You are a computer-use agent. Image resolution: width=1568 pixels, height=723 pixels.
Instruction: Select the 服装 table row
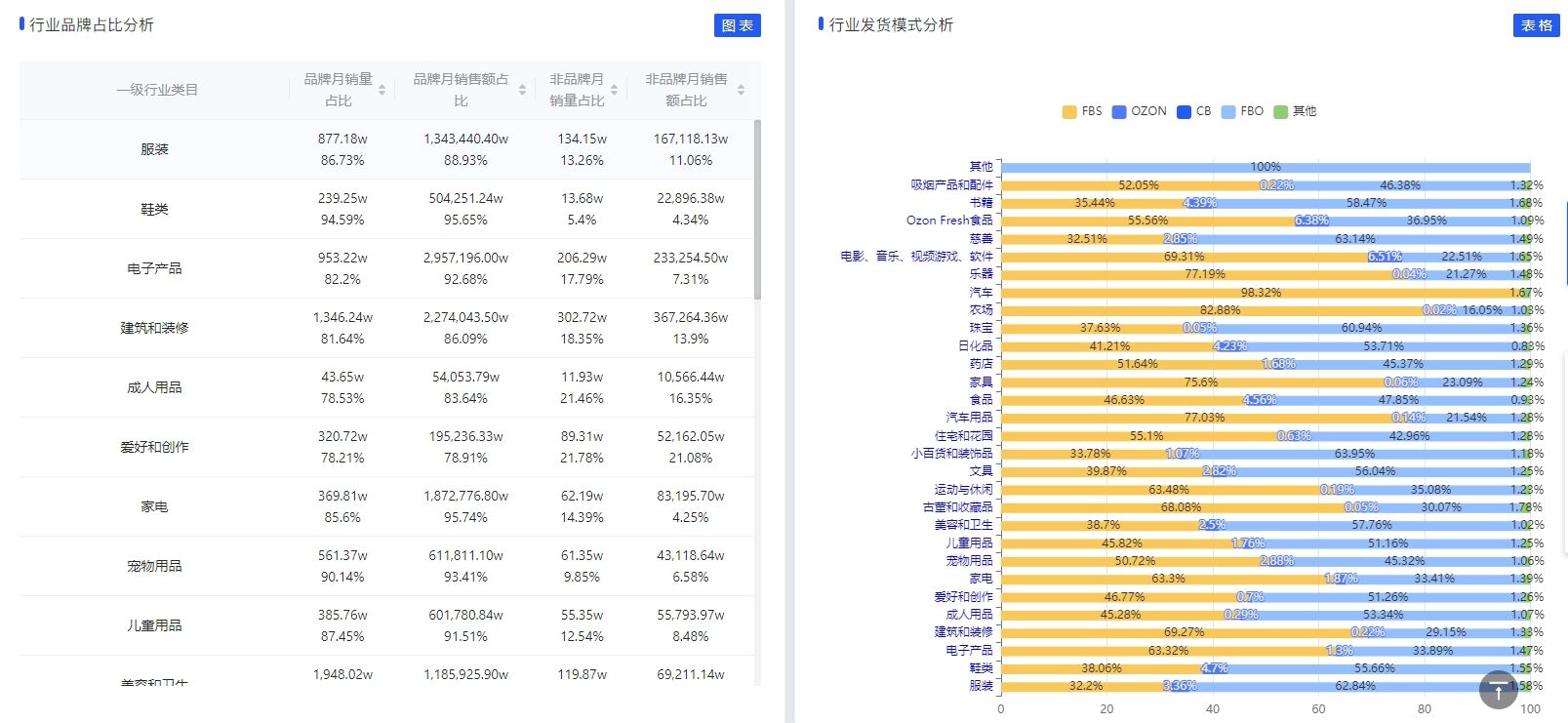coord(386,149)
